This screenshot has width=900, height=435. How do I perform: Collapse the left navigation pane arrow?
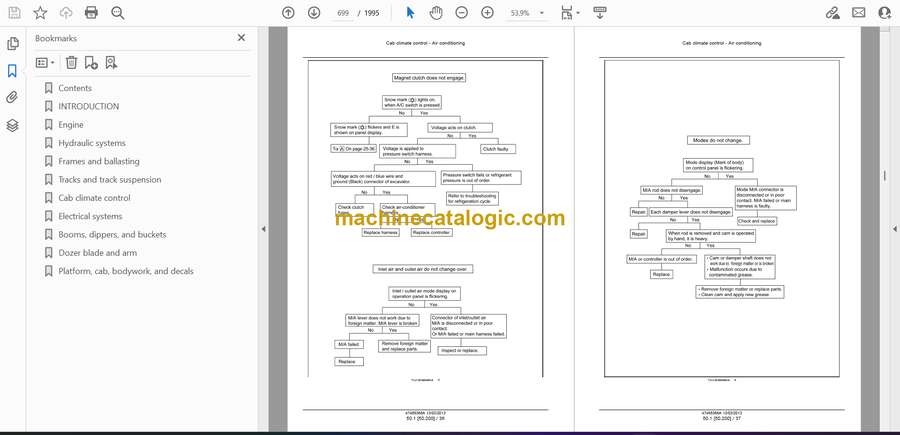[x=263, y=229]
